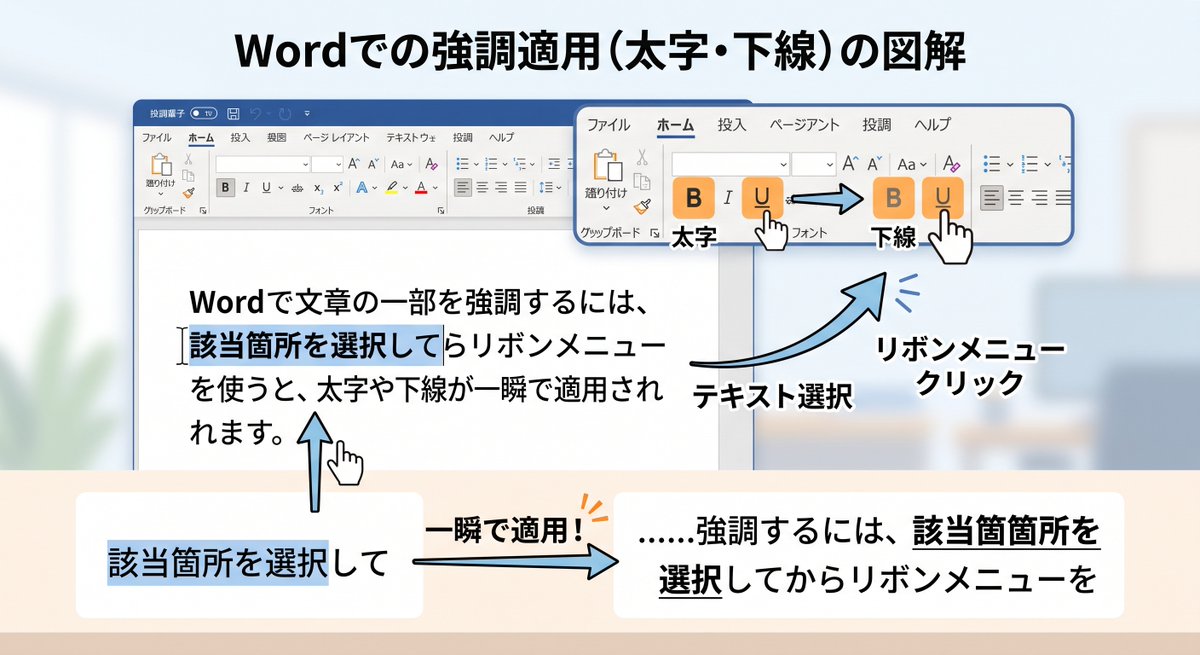Expand the paste options arrow in main ribbon

[161, 194]
